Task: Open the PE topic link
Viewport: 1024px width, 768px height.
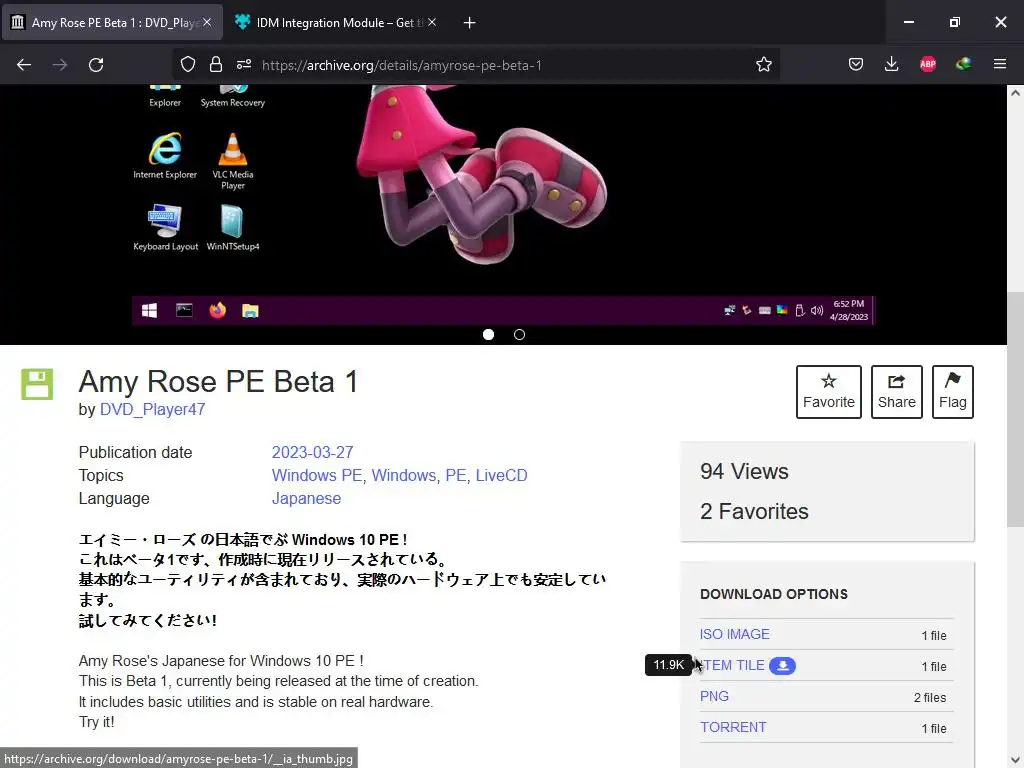Action: coord(455,475)
